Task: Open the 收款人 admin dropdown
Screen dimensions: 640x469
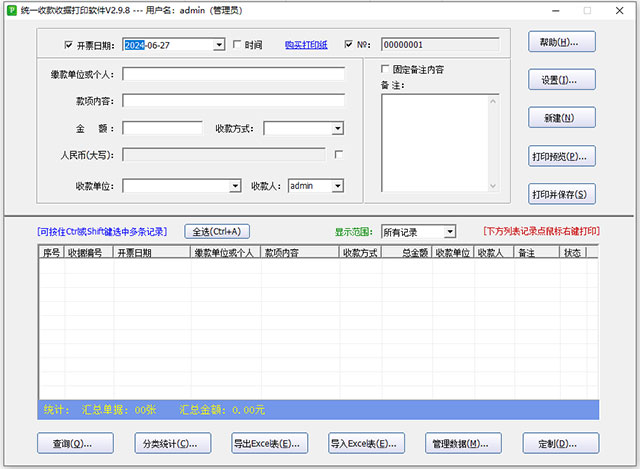Action: click(x=338, y=186)
